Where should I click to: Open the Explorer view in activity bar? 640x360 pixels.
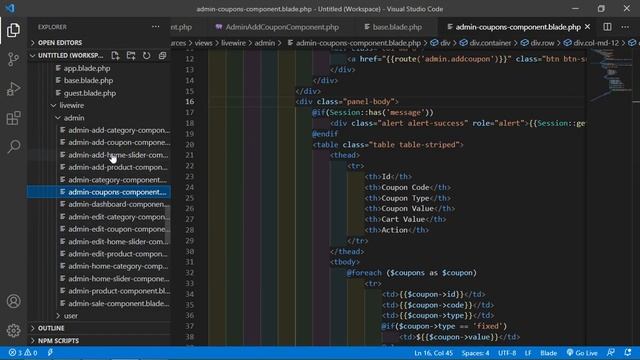point(13,30)
